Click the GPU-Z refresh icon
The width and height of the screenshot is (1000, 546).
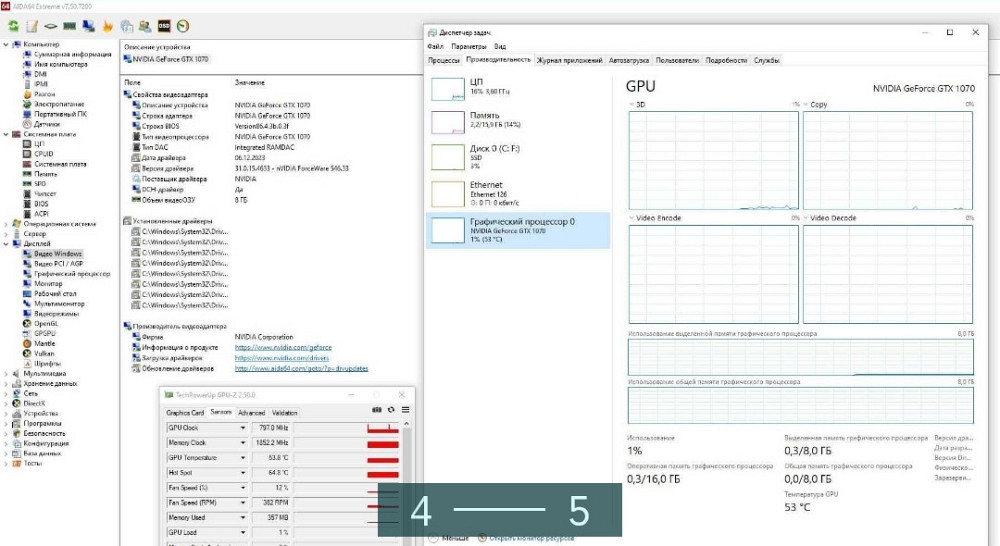(x=391, y=410)
